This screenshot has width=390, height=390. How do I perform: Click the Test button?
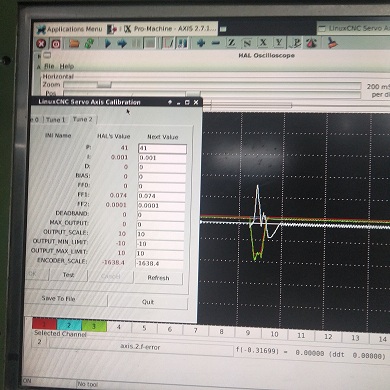tap(68, 275)
